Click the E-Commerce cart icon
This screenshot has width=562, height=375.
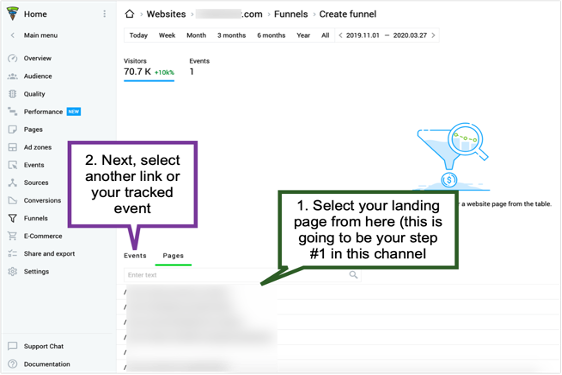pyautogui.click(x=13, y=236)
